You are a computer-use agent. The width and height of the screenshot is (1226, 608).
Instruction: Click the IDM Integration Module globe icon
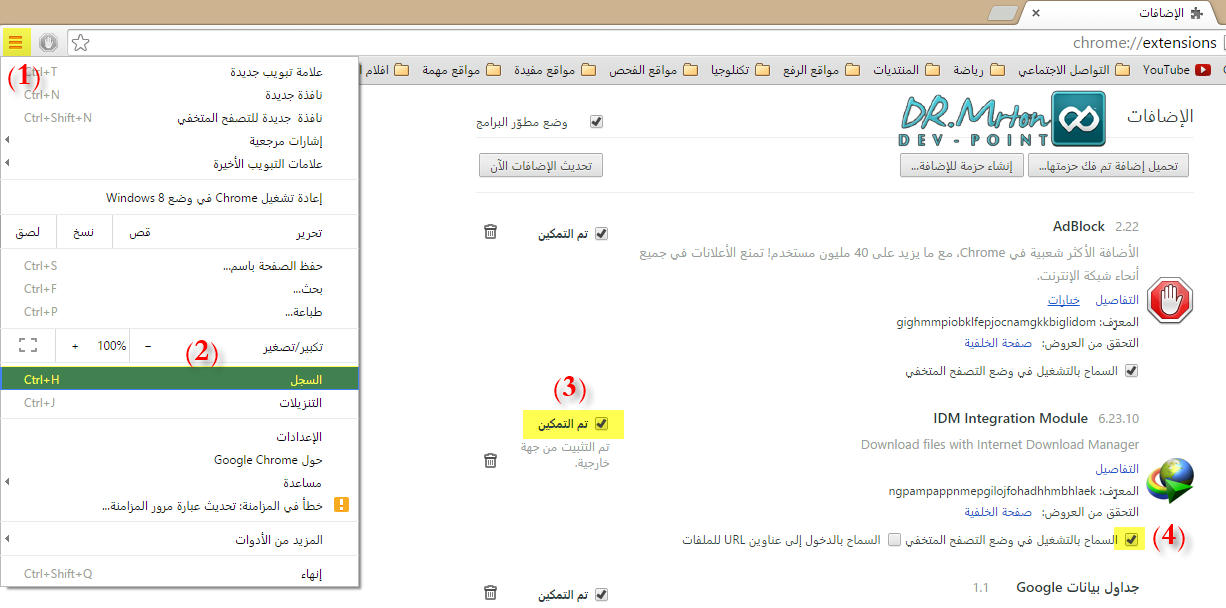pyautogui.click(x=1170, y=481)
